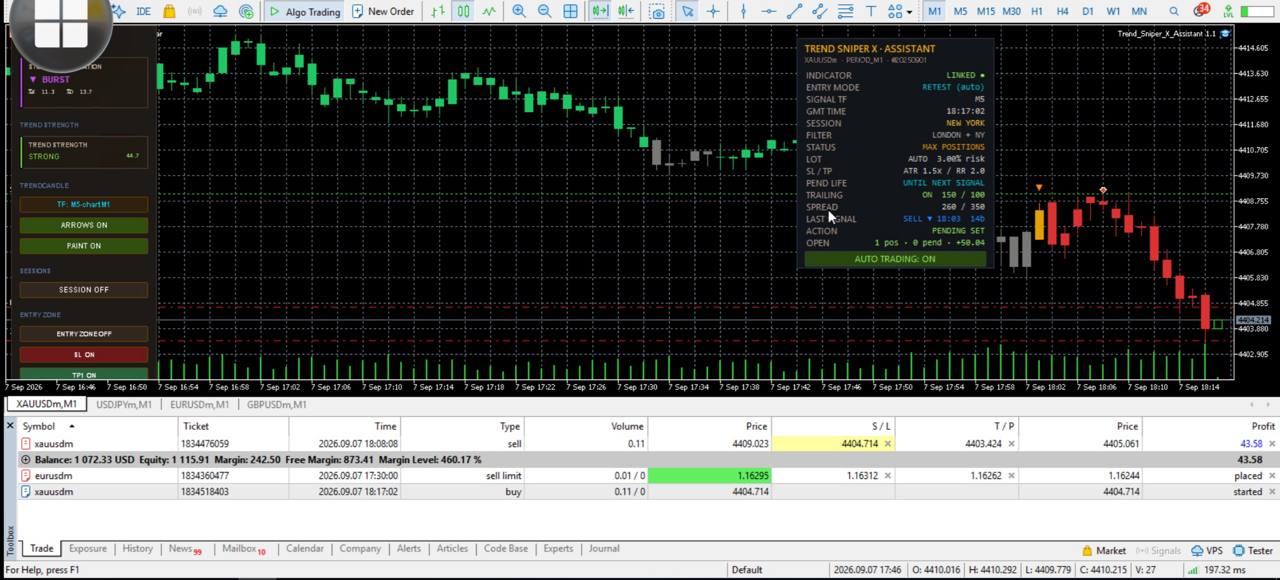Image resolution: width=1280 pixels, height=580 pixels.
Task: Zoom in on the chart
Action: point(519,11)
